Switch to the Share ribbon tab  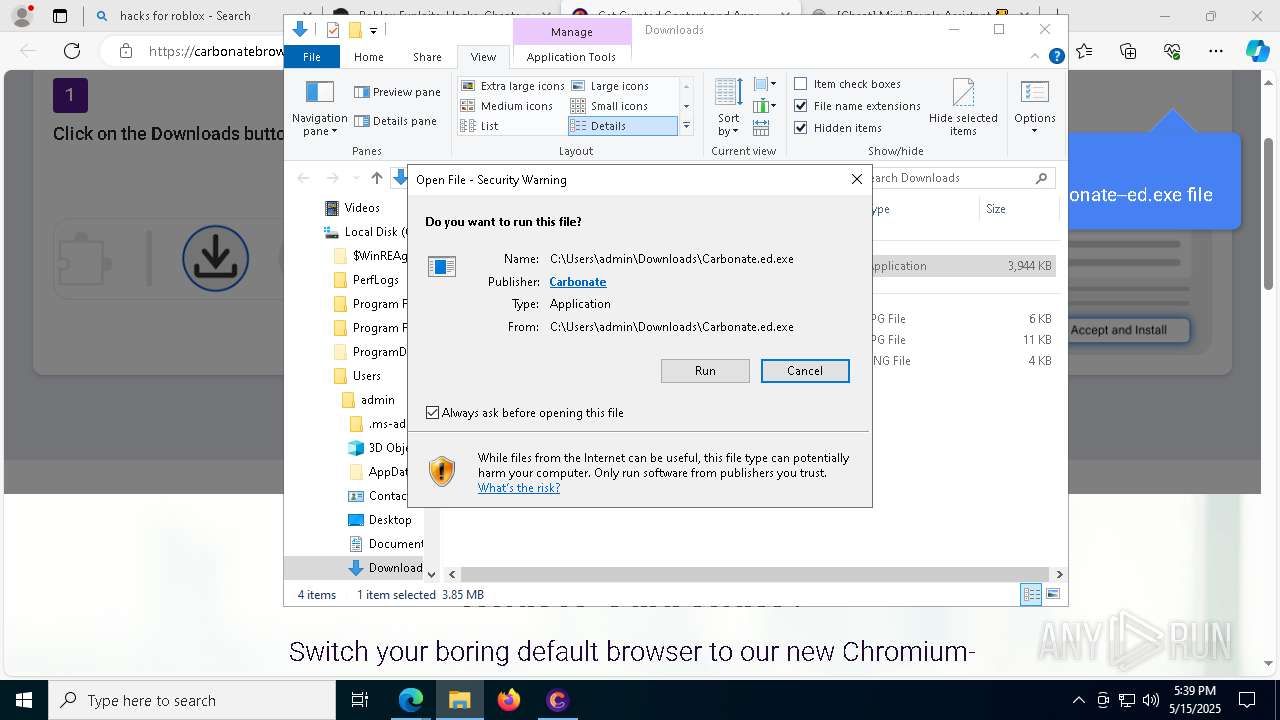point(427,57)
